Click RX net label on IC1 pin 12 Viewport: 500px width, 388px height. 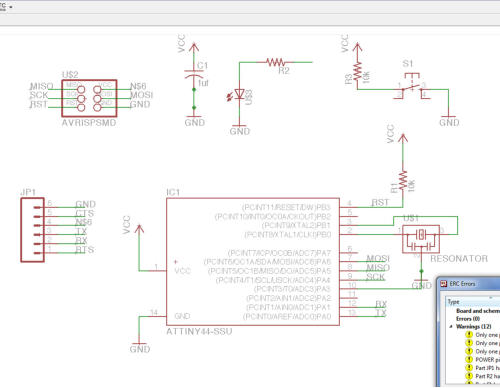pos(381,304)
